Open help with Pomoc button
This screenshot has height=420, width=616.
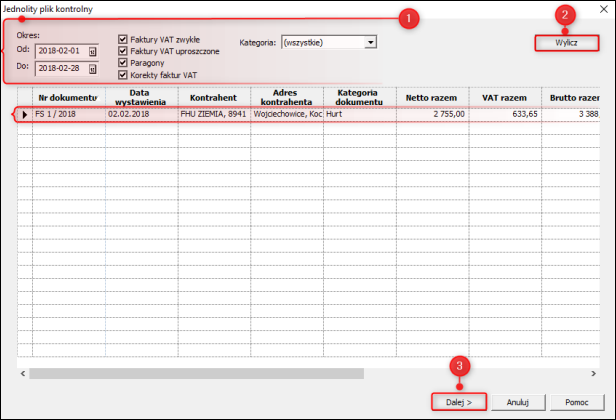[x=577, y=402]
